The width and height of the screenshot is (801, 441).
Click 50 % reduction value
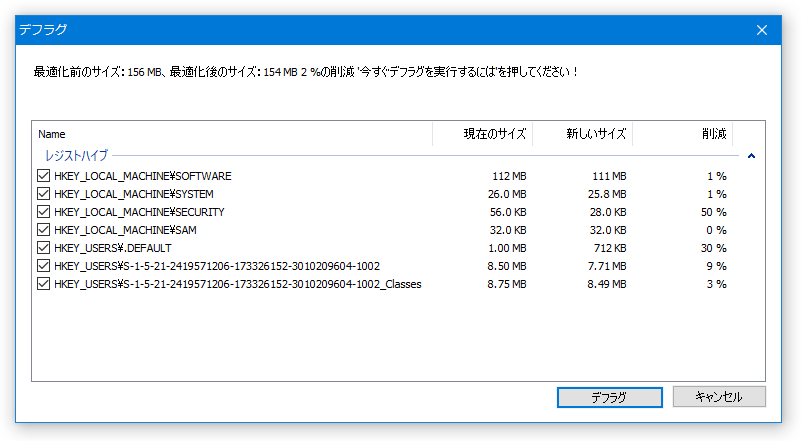pyautogui.click(x=714, y=212)
